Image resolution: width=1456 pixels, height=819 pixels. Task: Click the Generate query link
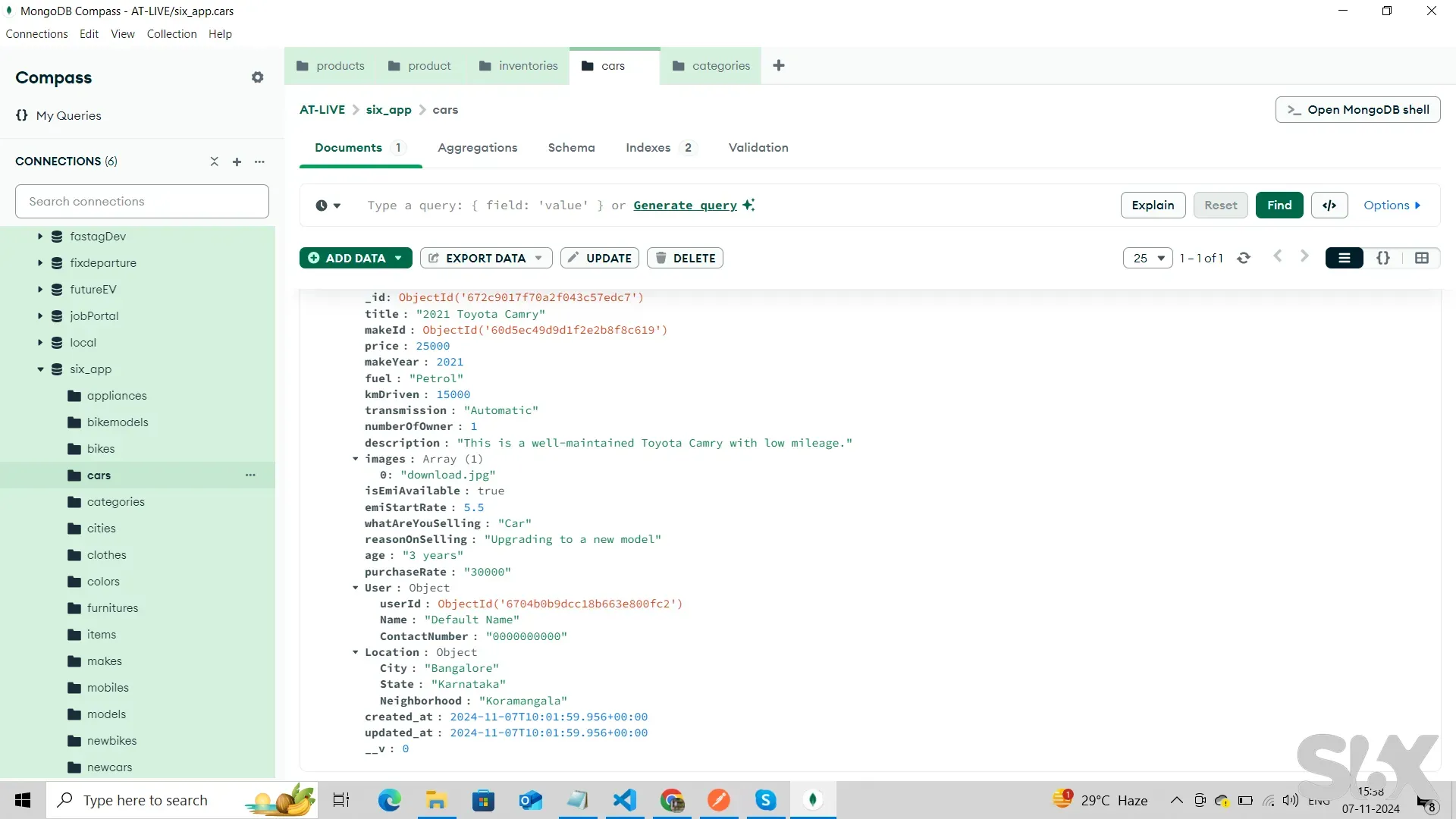click(x=685, y=206)
